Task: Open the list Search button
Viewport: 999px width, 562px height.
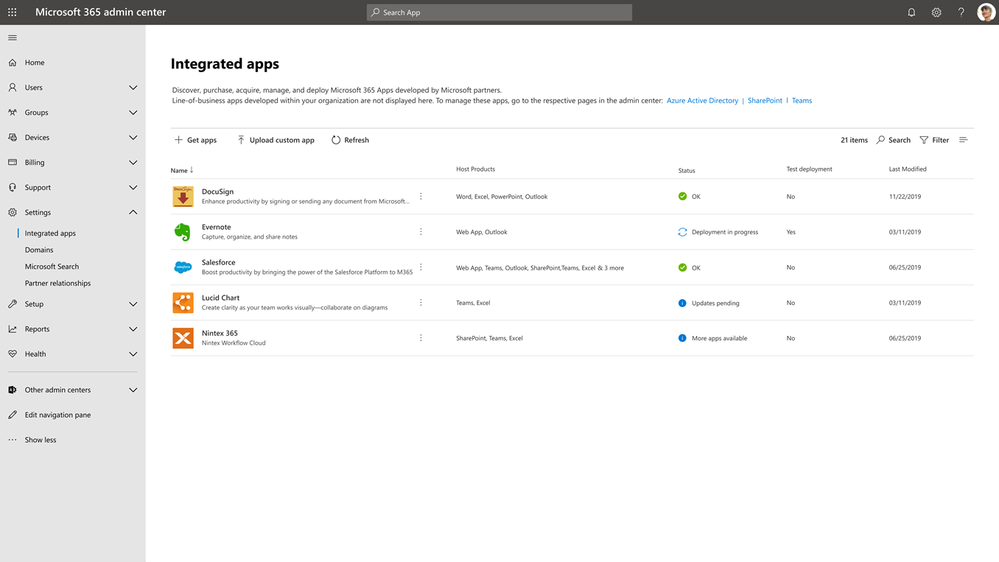Action: 893,140
